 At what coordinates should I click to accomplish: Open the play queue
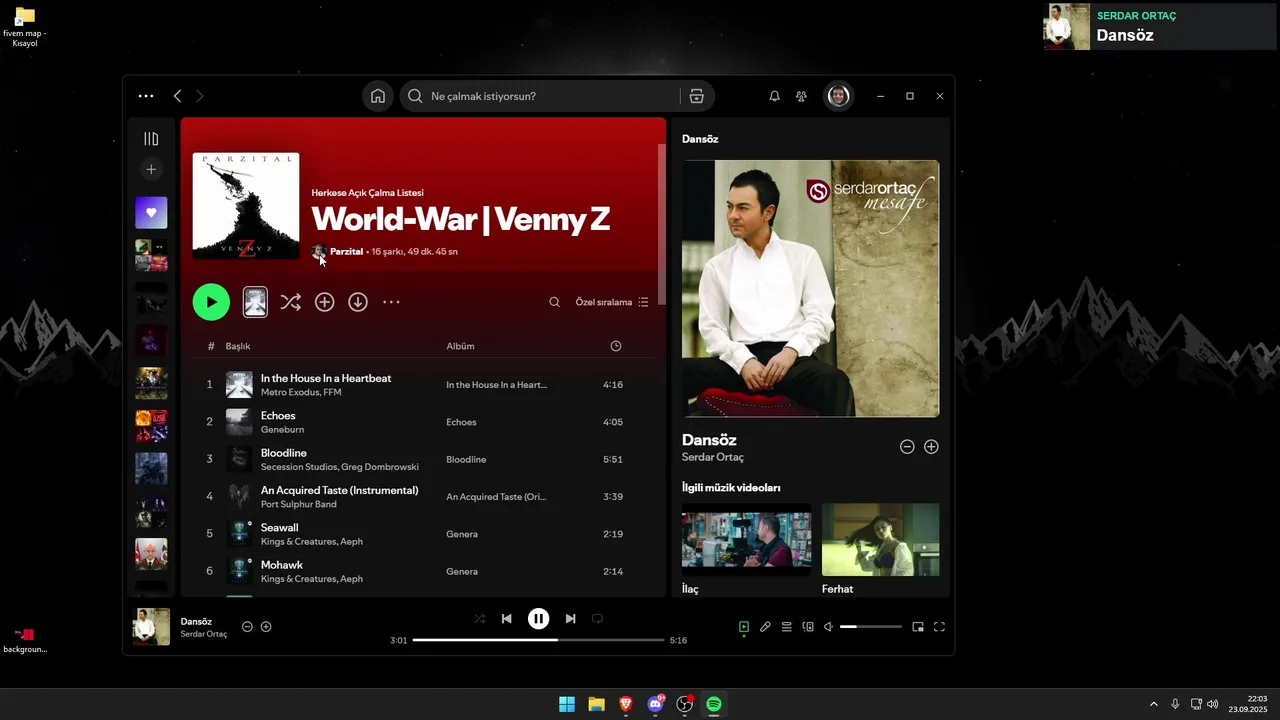tap(787, 627)
